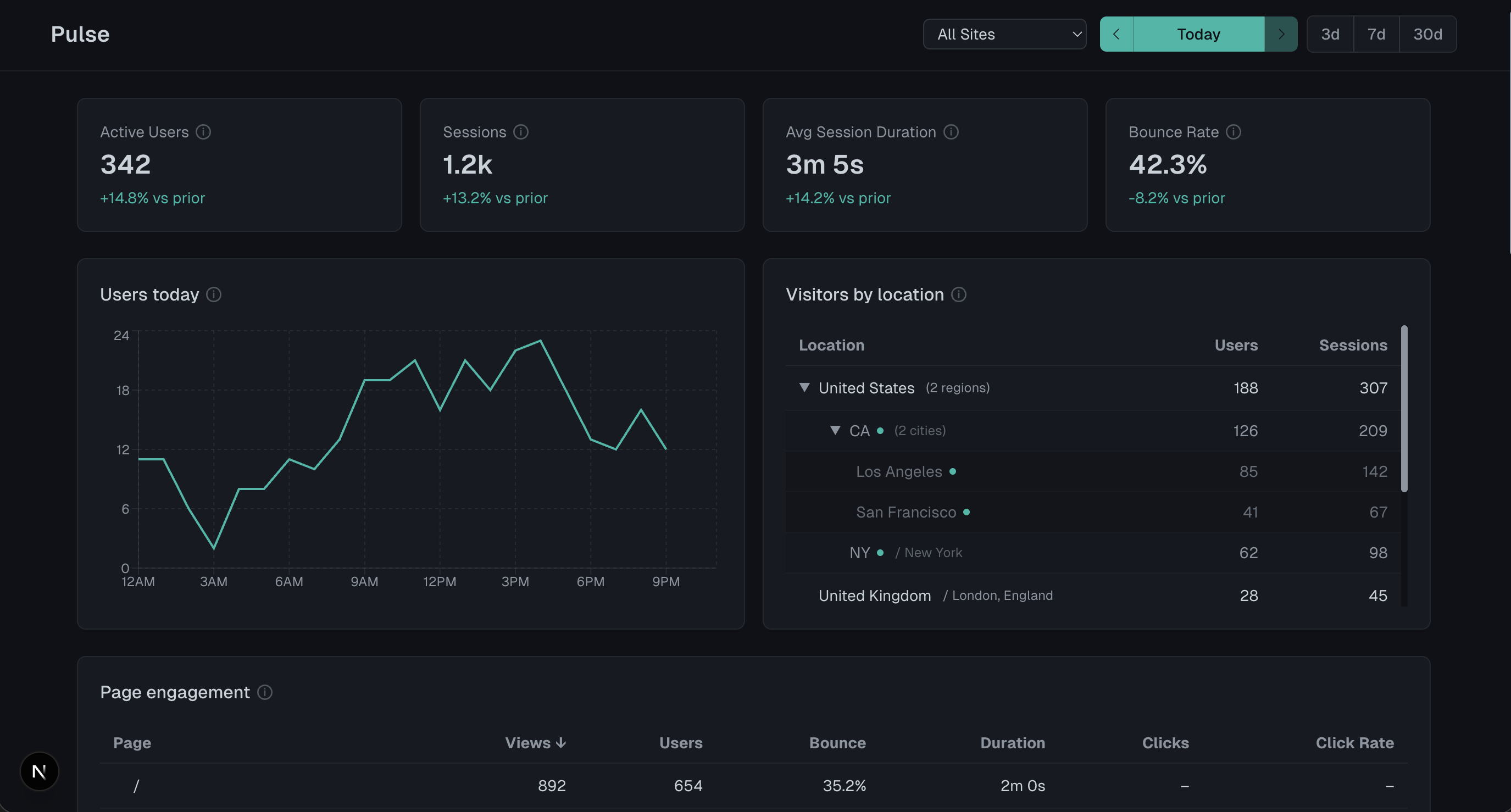Click the Active Users info icon
1511x812 pixels.
(x=203, y=132)
